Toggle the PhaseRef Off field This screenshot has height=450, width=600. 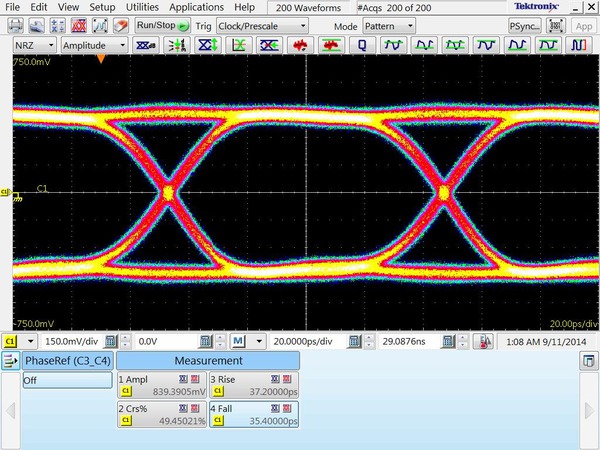point(67,380)
